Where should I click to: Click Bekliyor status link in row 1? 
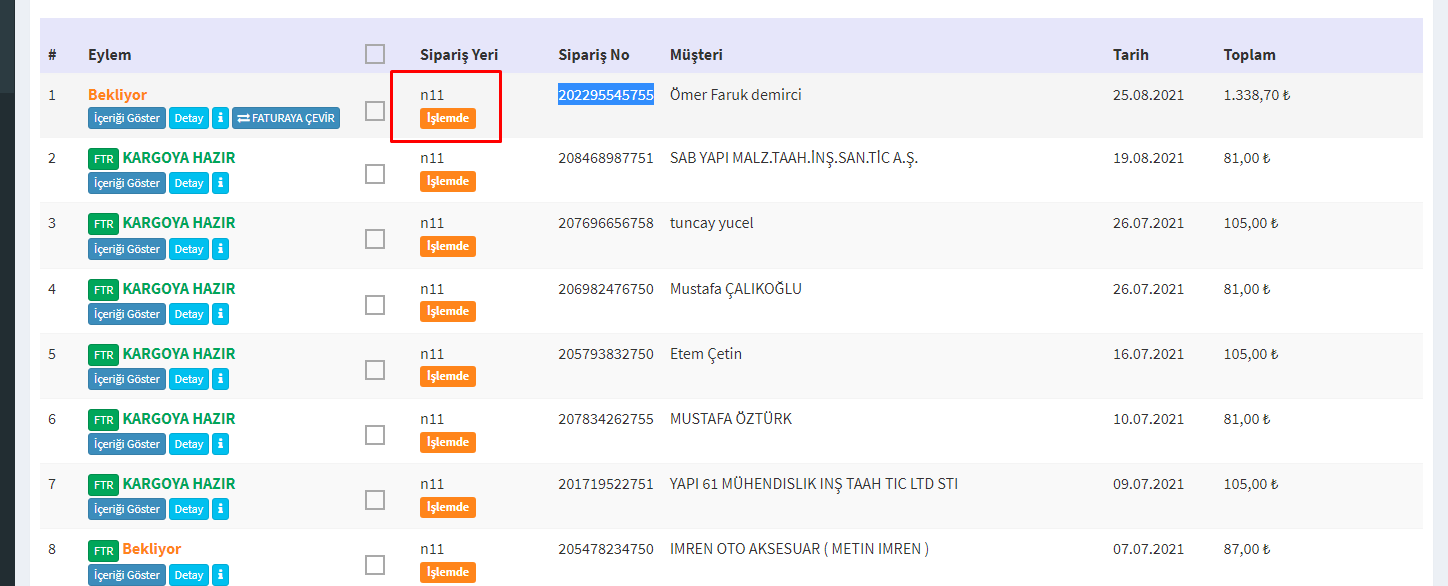pyautogui.click(x=117, y=95)
